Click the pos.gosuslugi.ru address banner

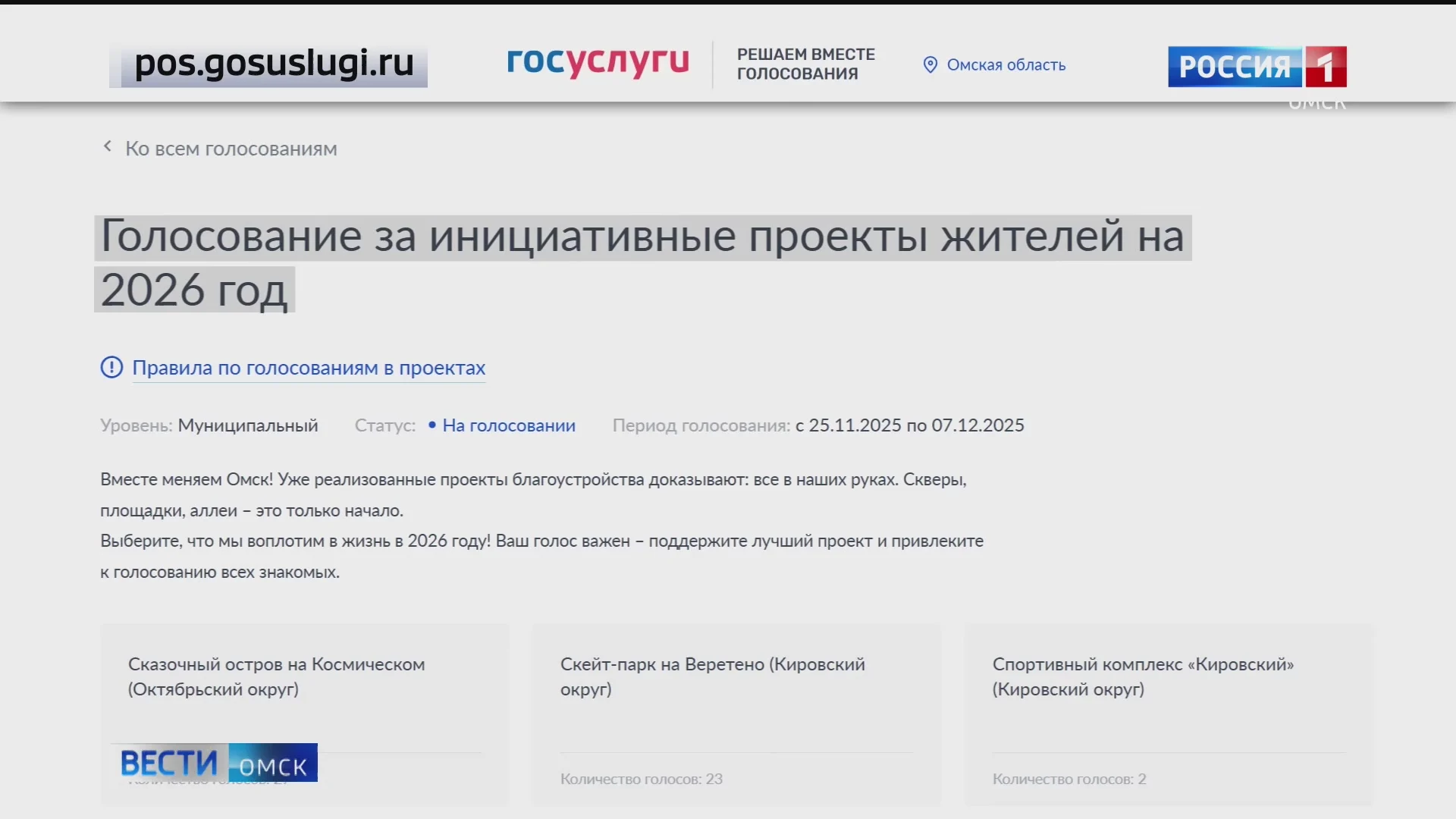pos(269,64)
